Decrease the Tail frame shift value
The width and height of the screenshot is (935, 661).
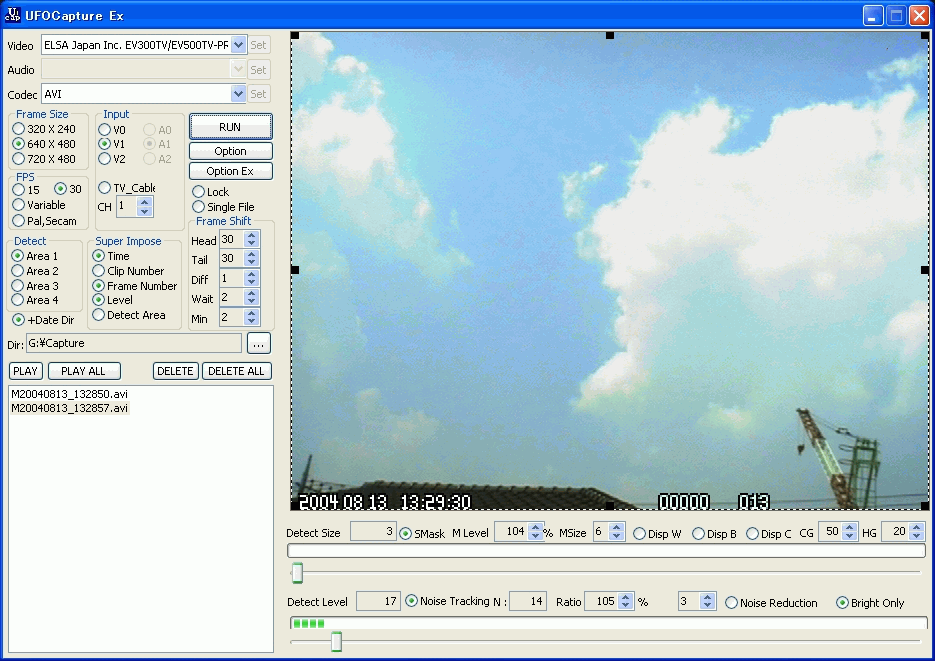252,264
